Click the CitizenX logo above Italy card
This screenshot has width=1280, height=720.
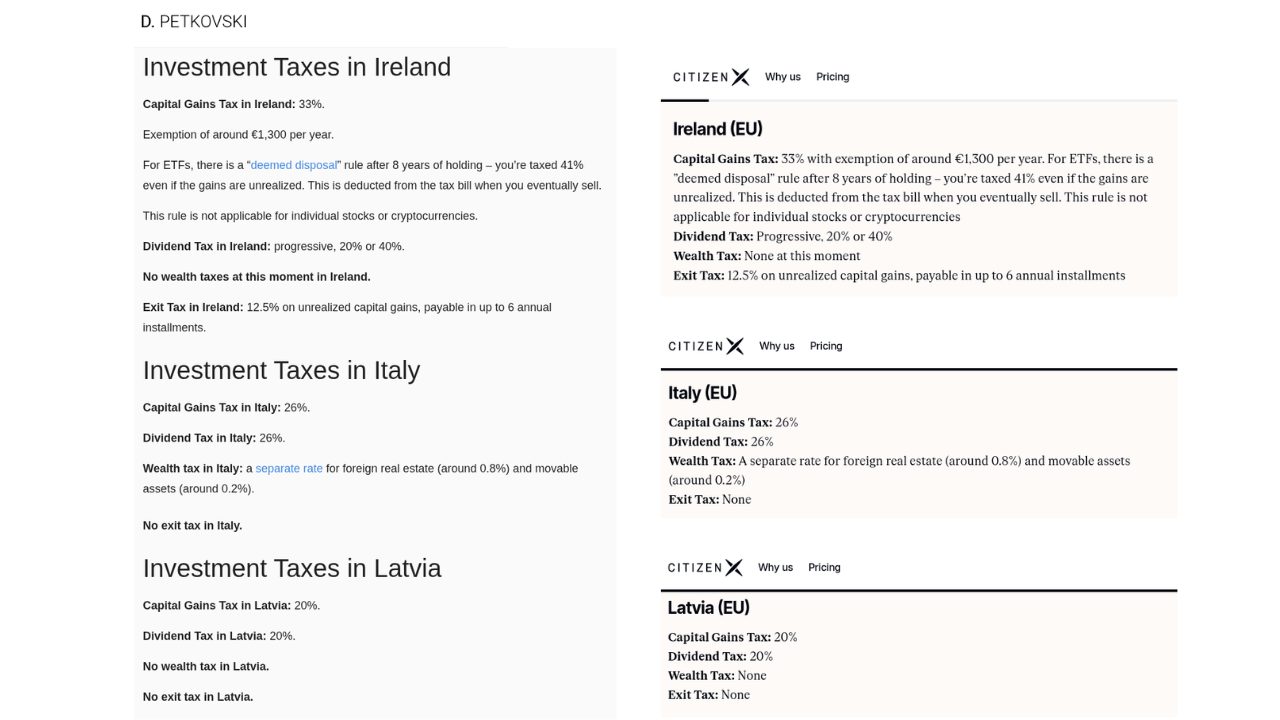[x=706, y=346]
